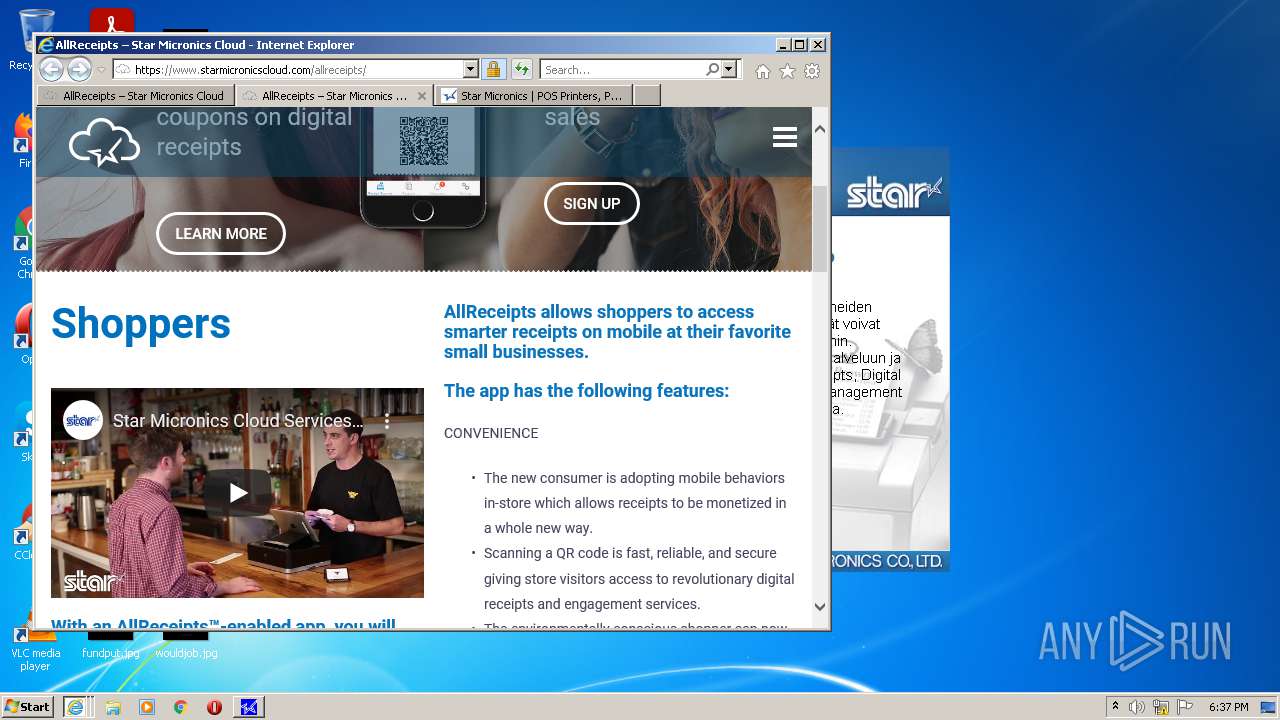Go forward with the browser Forward arrow
This screenshot has width=1280, height=720.
[79, 69]
